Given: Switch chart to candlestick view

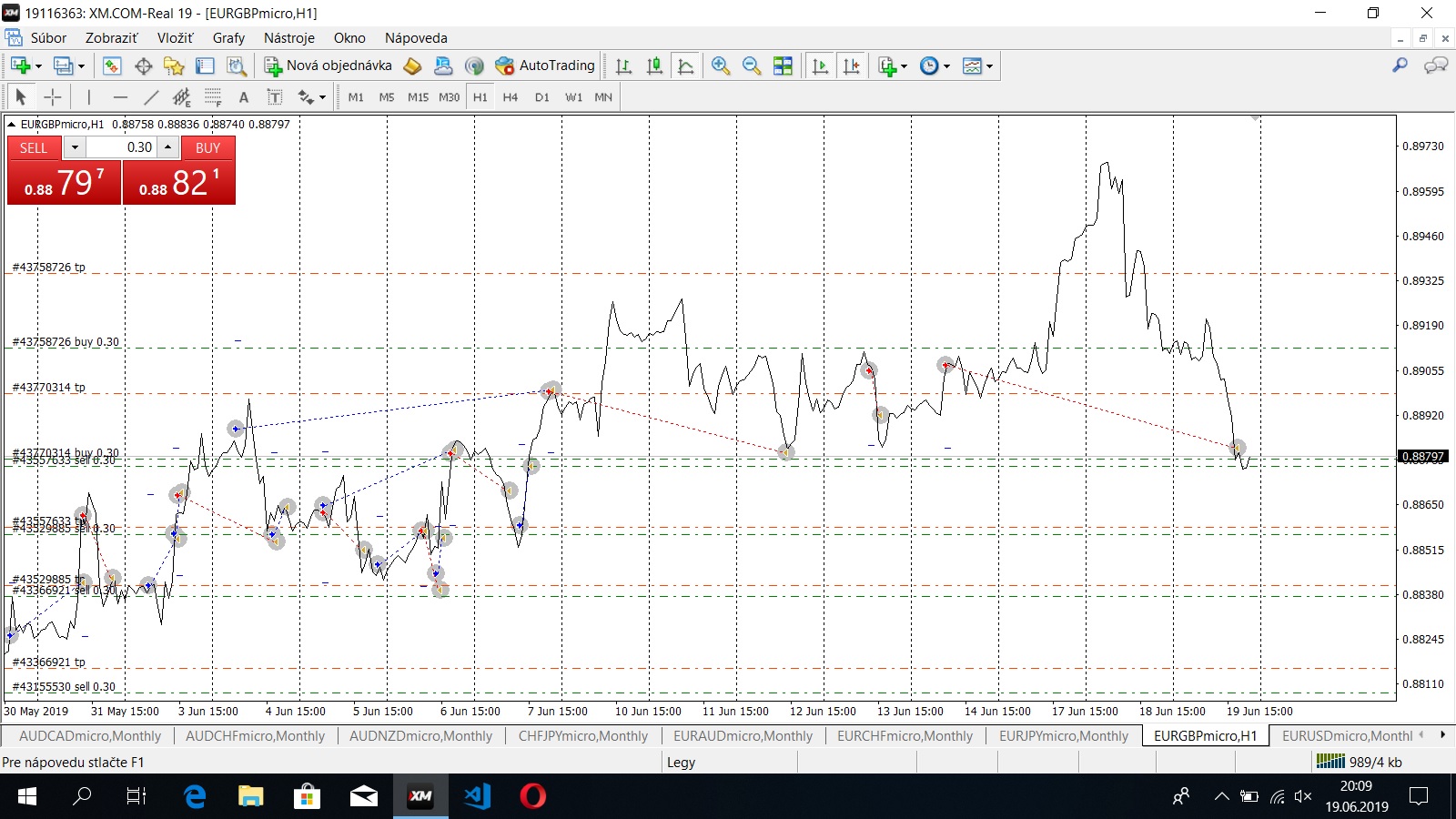Looking at the screenshot, I should point(654,66).
